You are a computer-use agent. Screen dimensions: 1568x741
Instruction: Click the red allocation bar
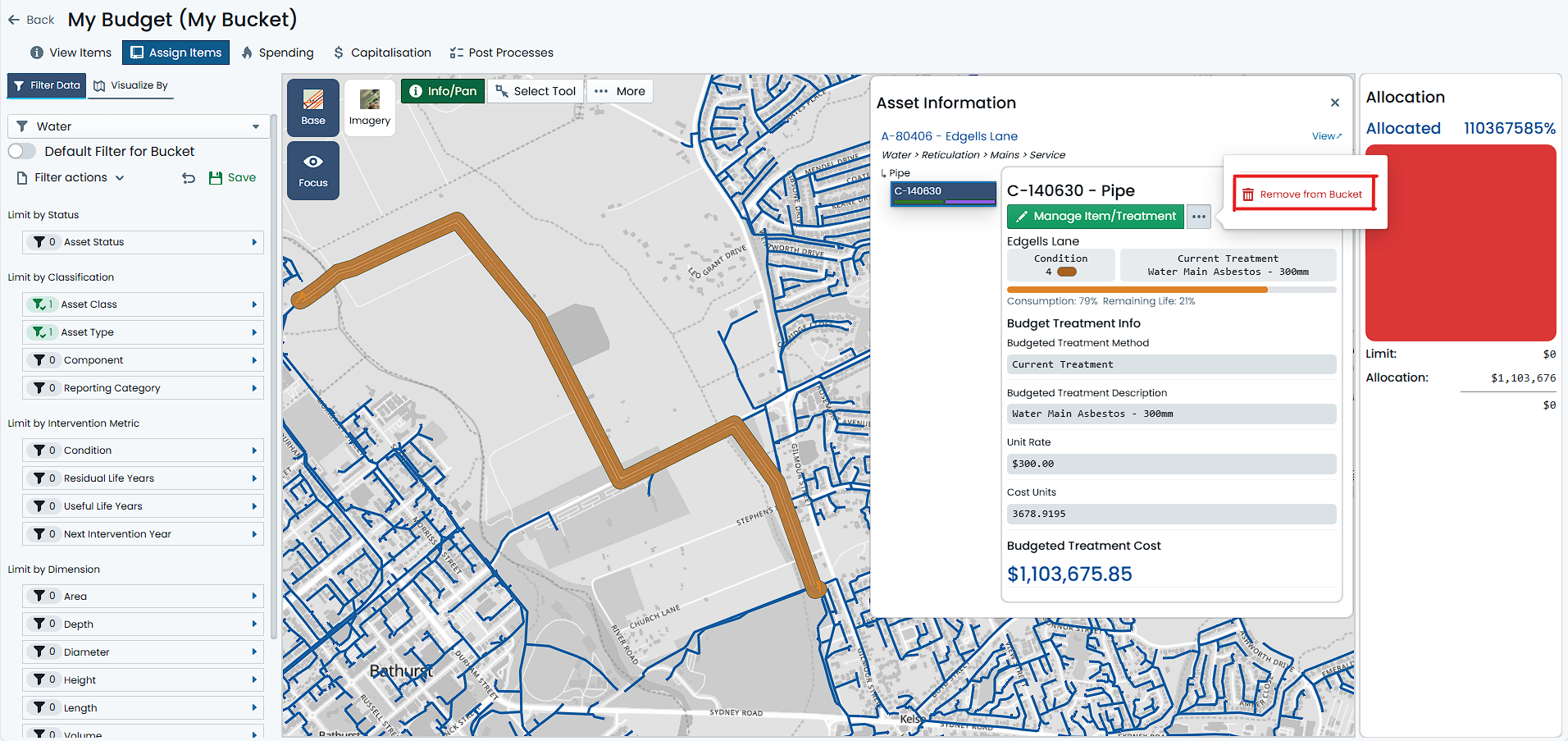(1461, 243)
